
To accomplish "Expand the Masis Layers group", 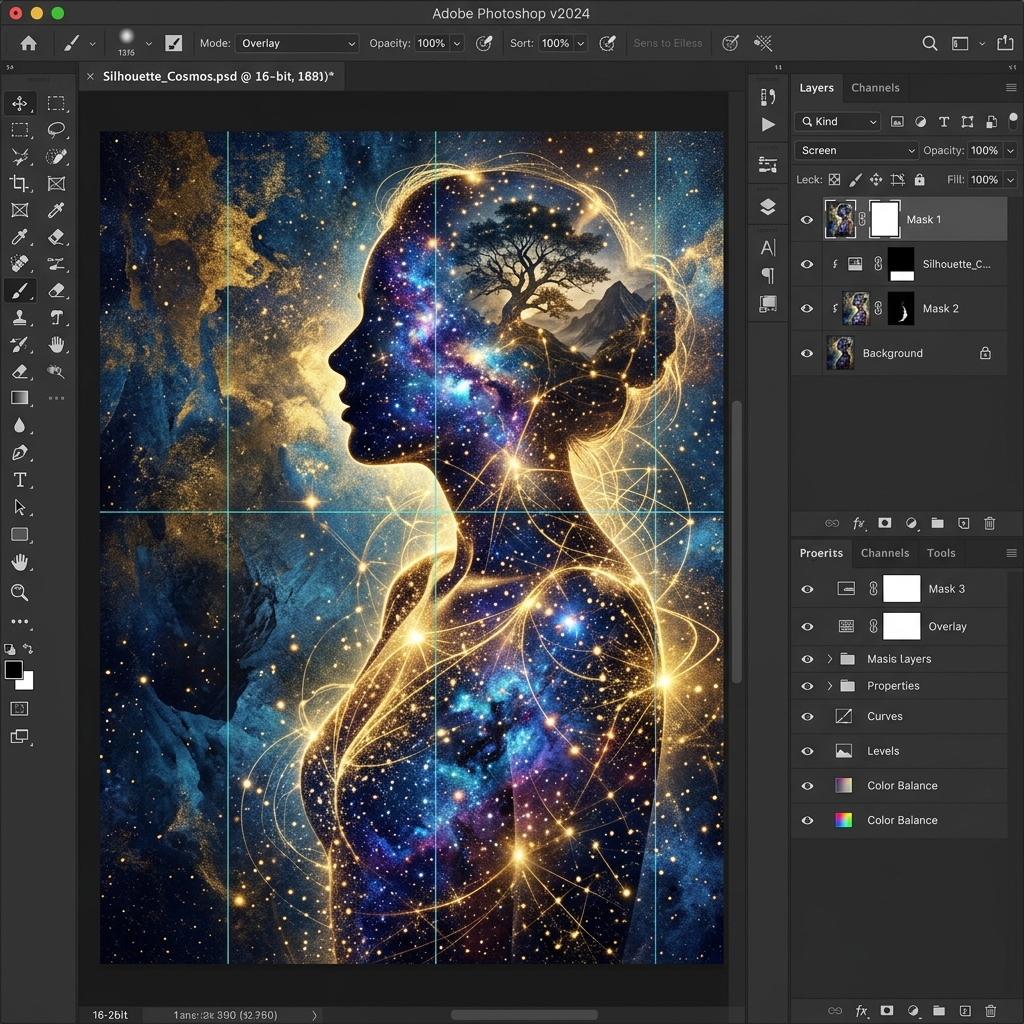I will coord(830,659).
